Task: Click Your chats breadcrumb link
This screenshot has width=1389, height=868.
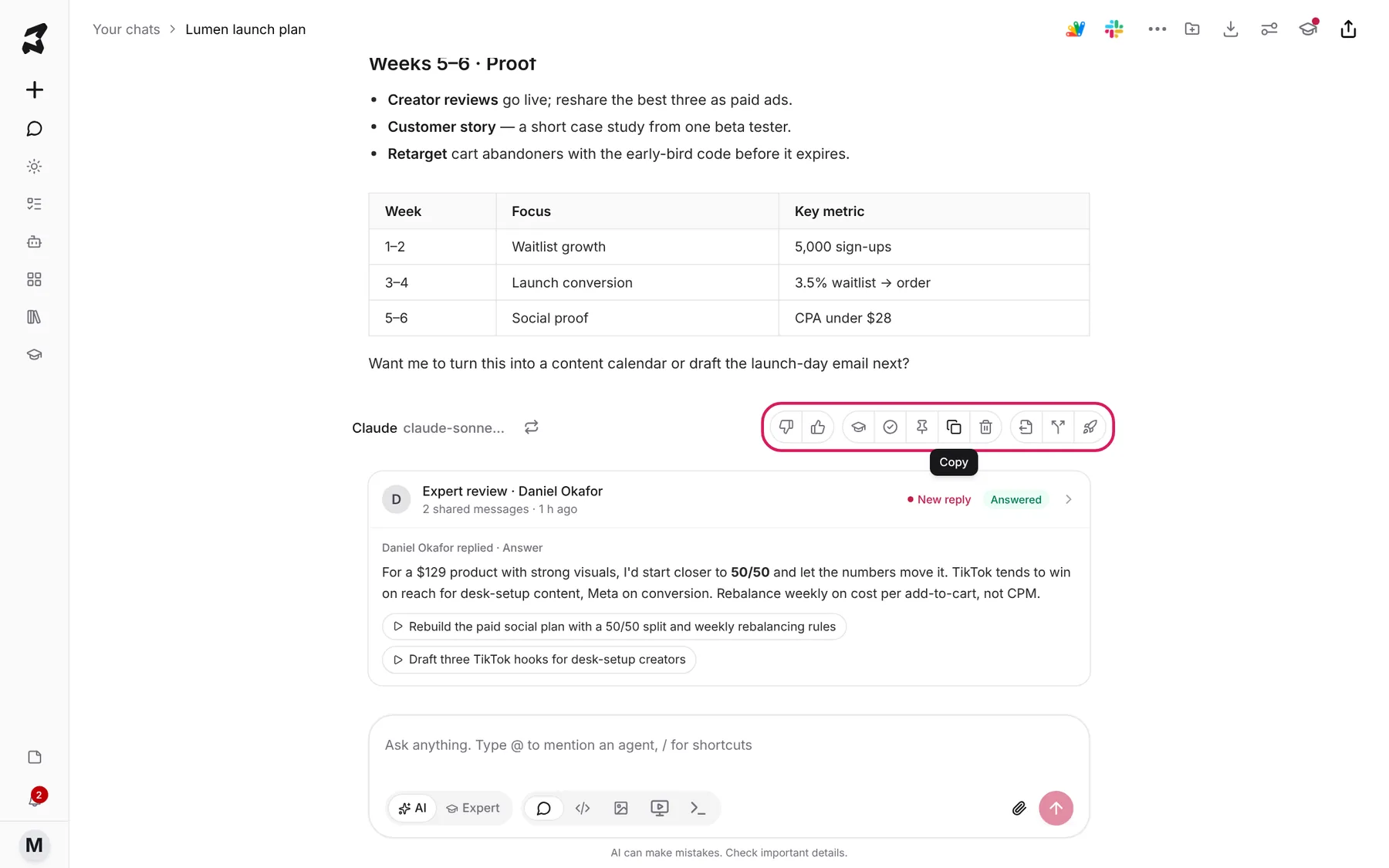Action: click(127, 29)
